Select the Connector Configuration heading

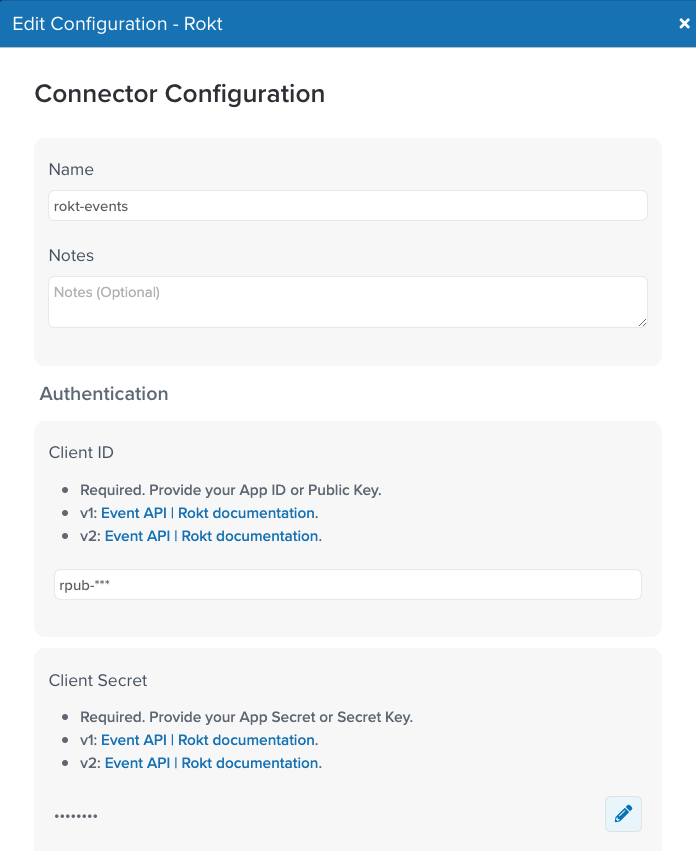coord(180,93)
